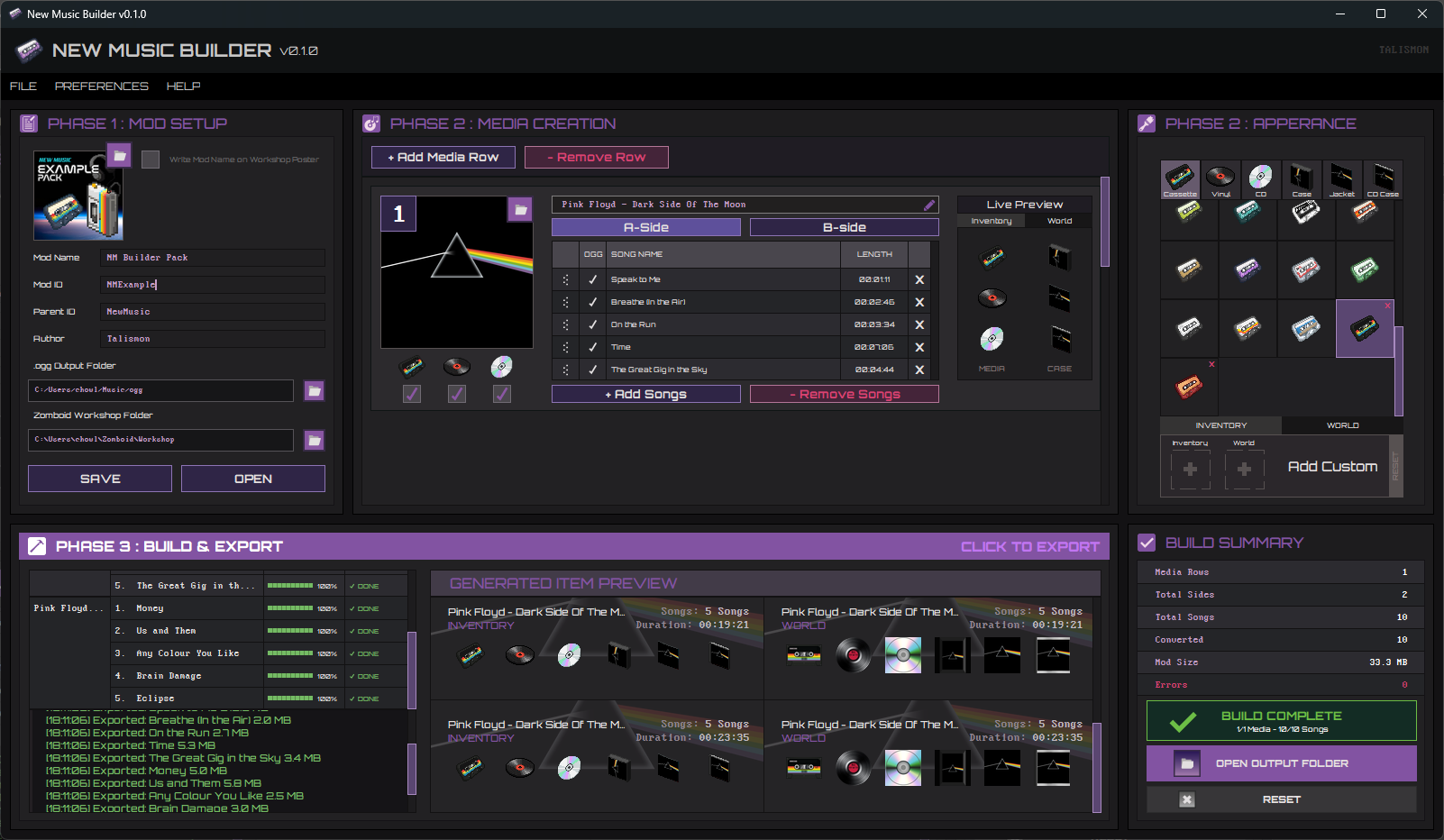Select the red custom cassette appearance
This screenshot has width=1444, height=840.
click(1189, 387)
